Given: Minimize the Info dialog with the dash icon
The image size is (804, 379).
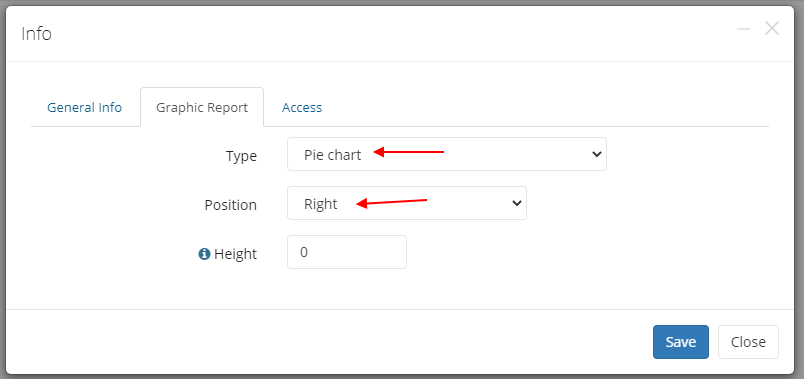Looking at the screenshot, I should pyautogui.click(x=743, y=29).
